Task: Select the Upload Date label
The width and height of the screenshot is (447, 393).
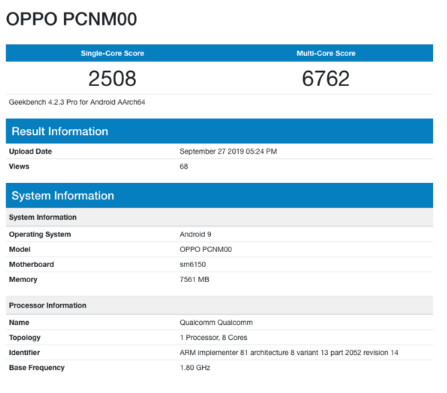Action: click(30, 151)
